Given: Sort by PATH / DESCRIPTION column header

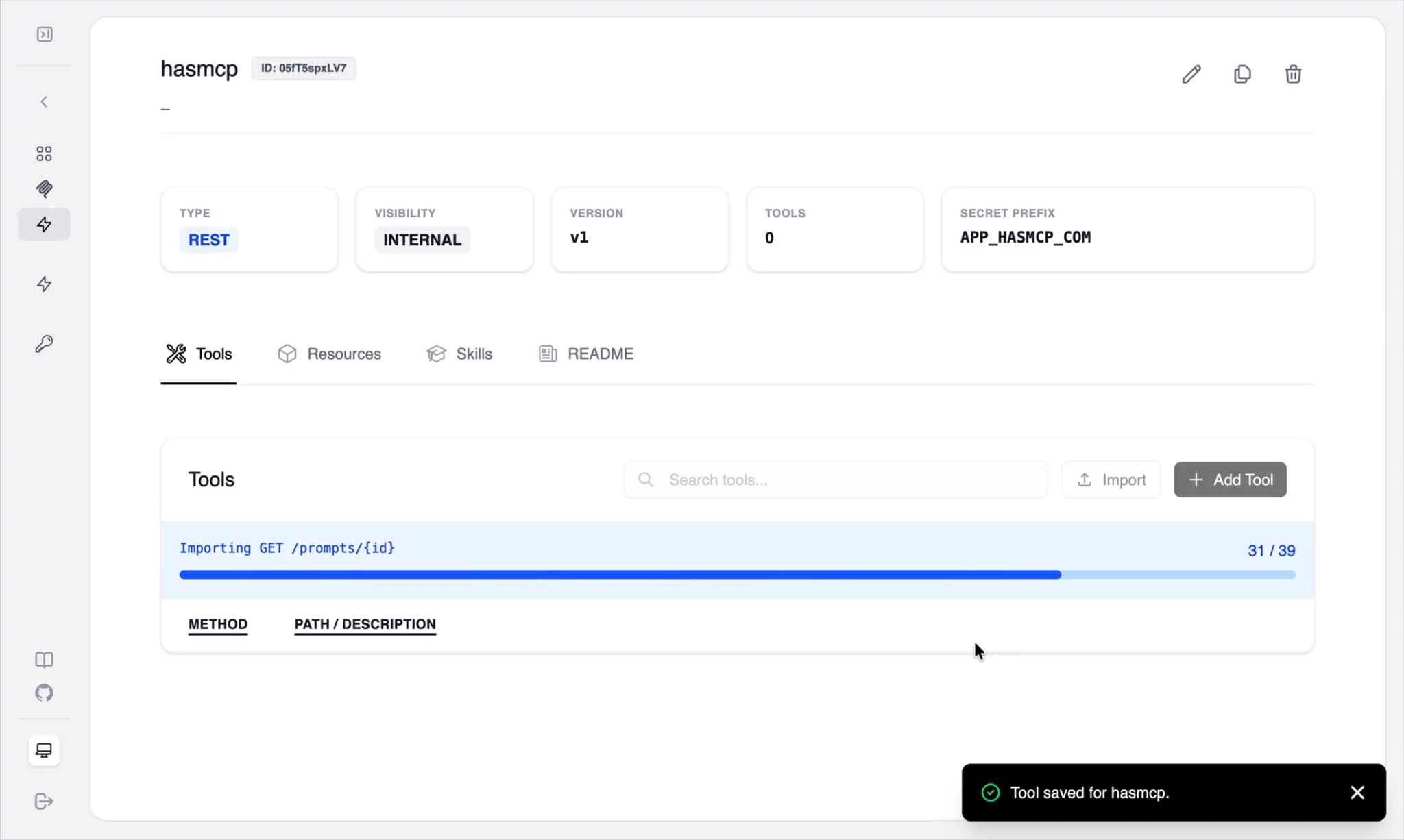Looking at the screenshot, I should pyautogui.click(x=365, y=624).
